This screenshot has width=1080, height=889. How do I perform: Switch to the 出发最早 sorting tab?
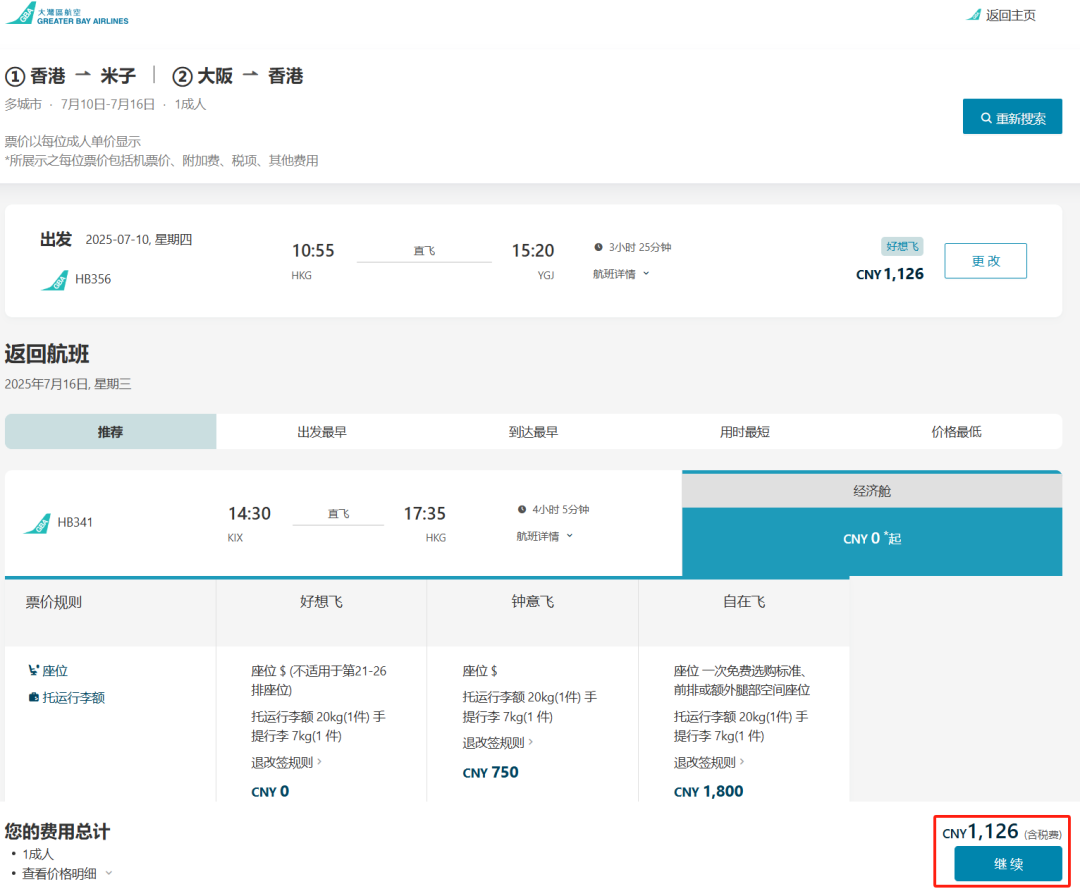(322, 430)
